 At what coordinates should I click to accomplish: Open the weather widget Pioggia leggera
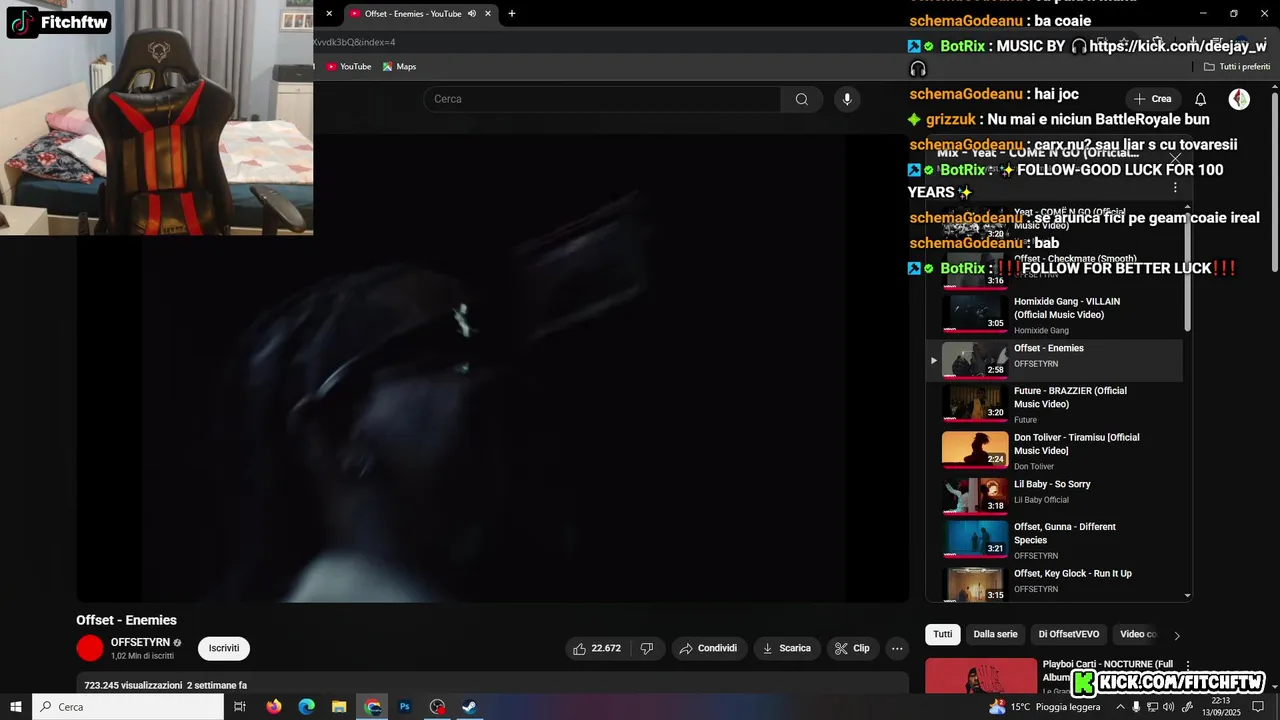1044,707
